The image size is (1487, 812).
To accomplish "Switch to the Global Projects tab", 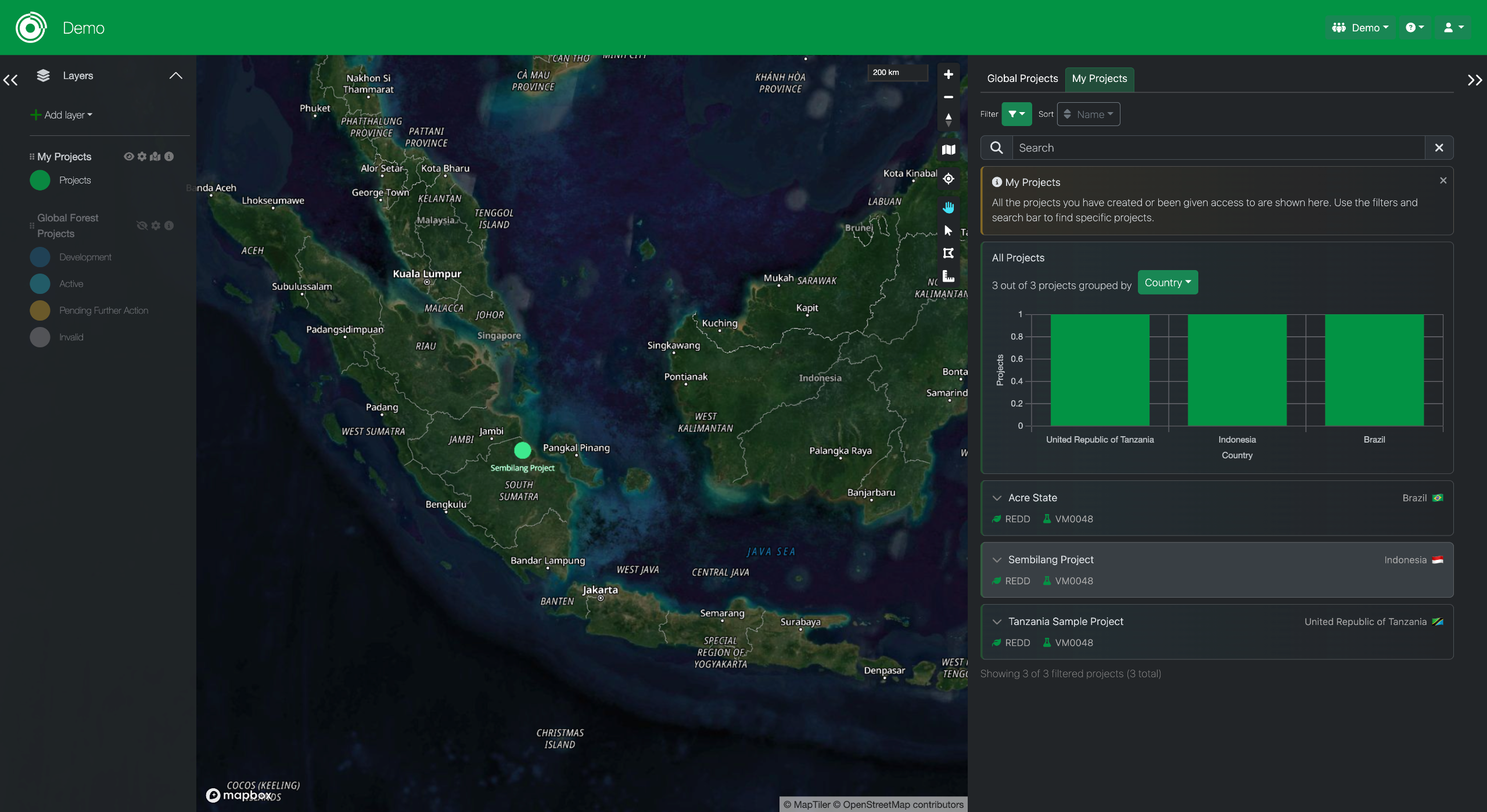I will (1022, 78).
